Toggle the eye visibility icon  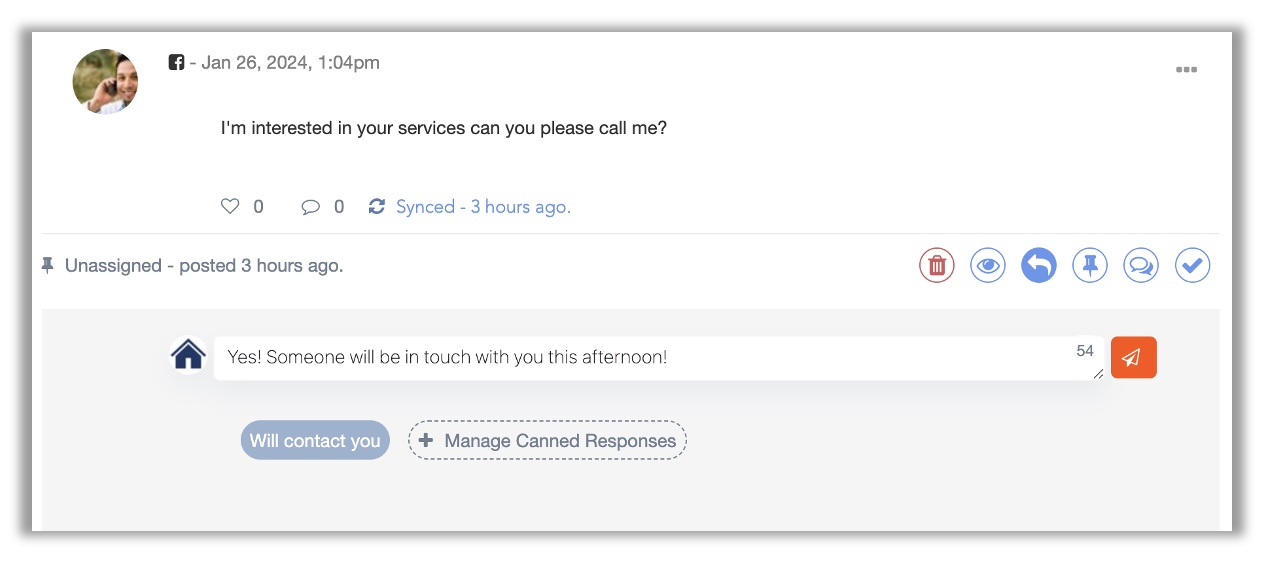point(988,266)
